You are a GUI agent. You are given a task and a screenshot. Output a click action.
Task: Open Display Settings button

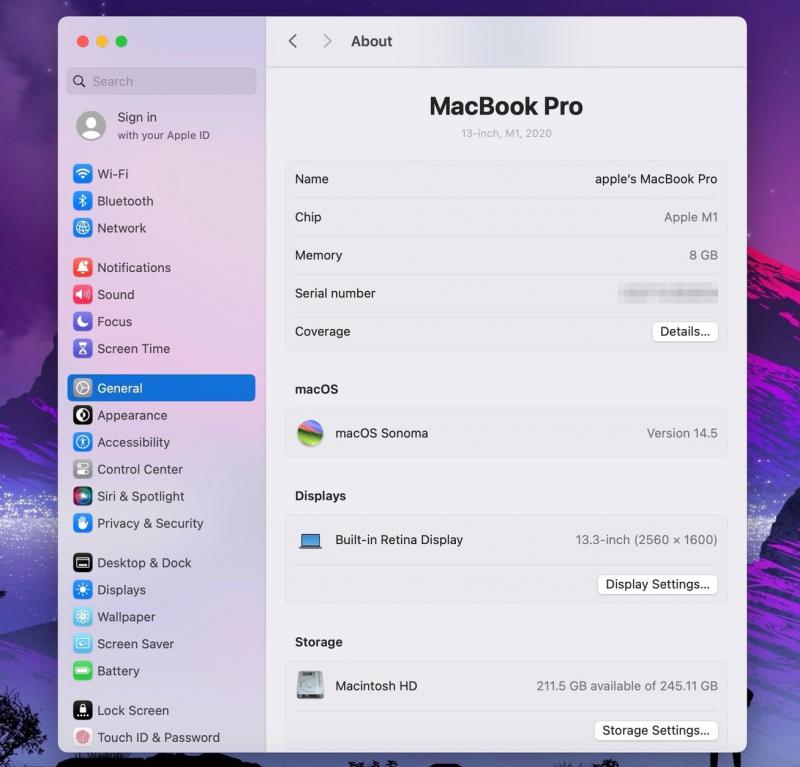657,584
